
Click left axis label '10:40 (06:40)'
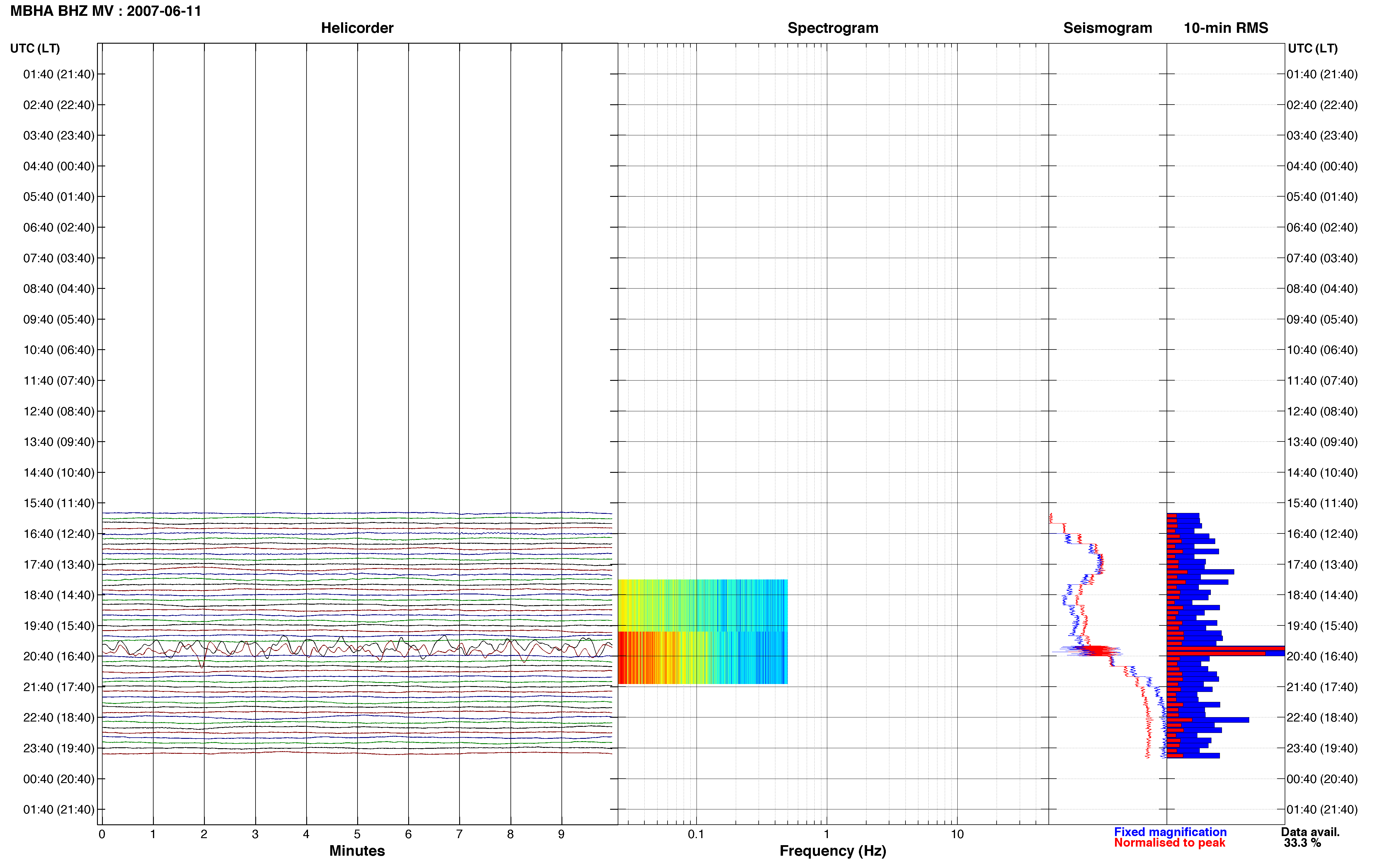point(59,349)
